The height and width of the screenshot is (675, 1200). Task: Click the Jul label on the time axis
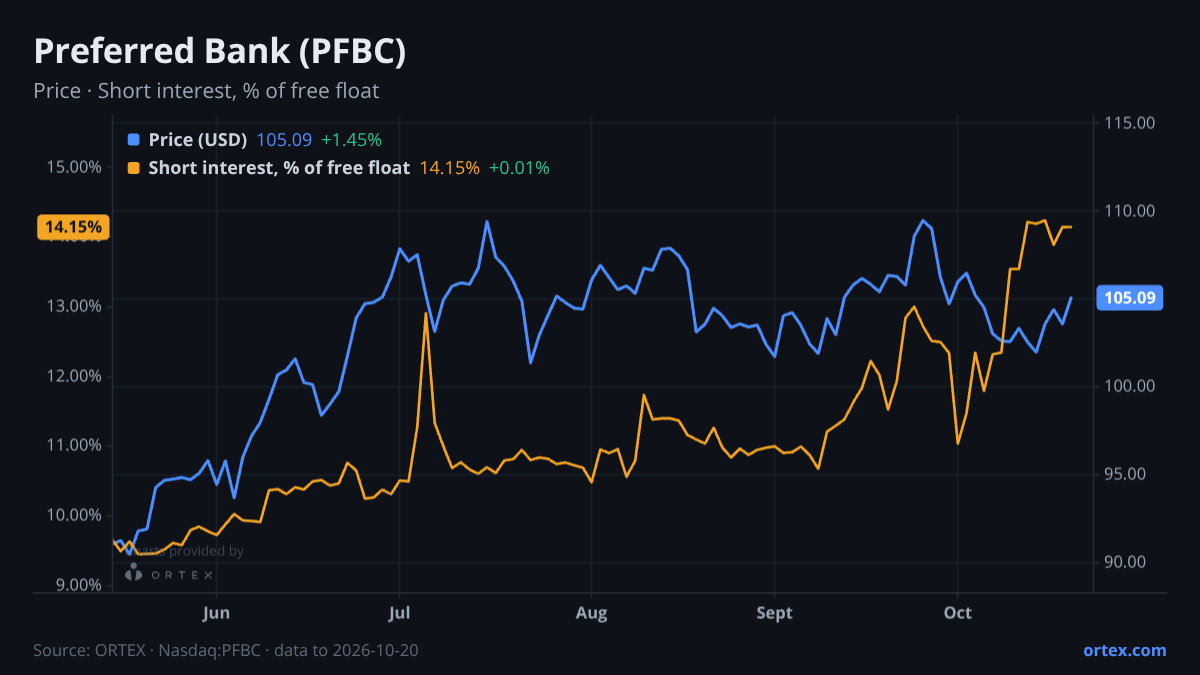coord(399,612)
